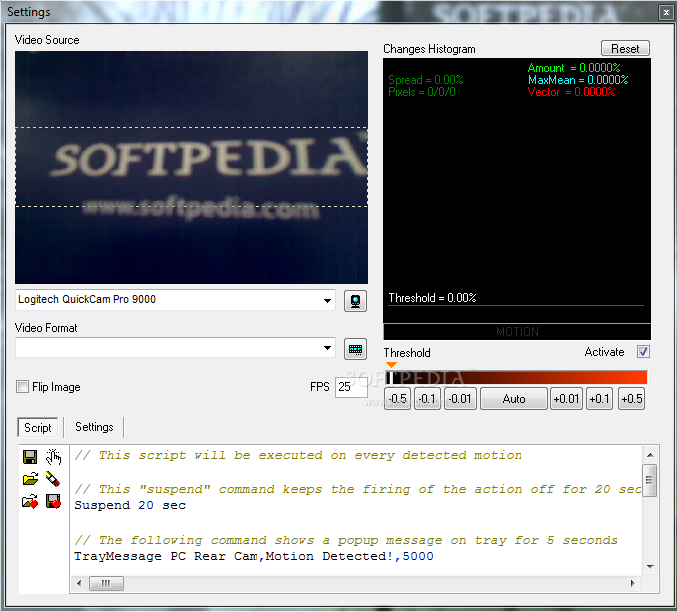
Task: Click the FPS input field
Action: (x=351, y=387)
